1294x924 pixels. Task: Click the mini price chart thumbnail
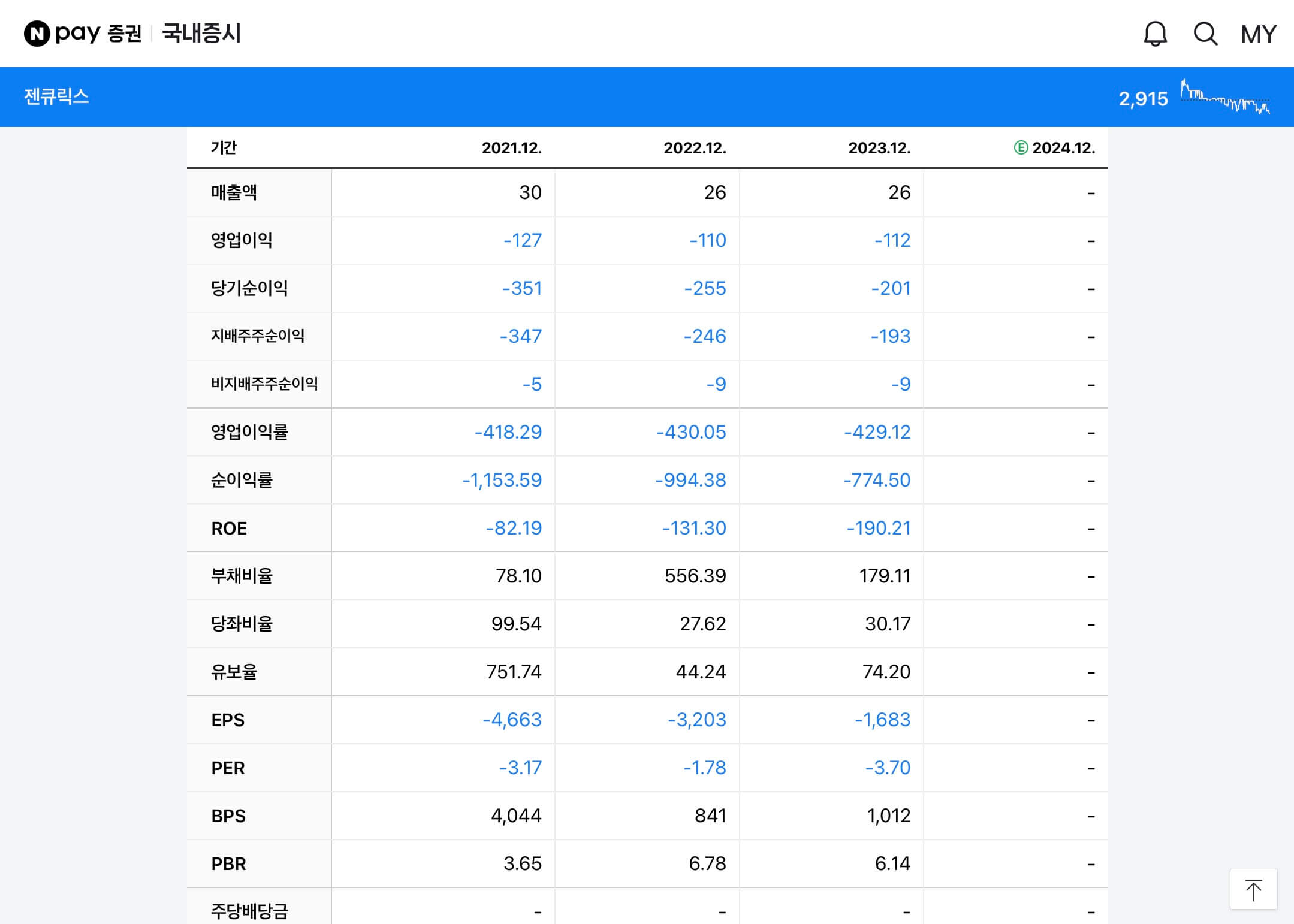click(1225, 97)
